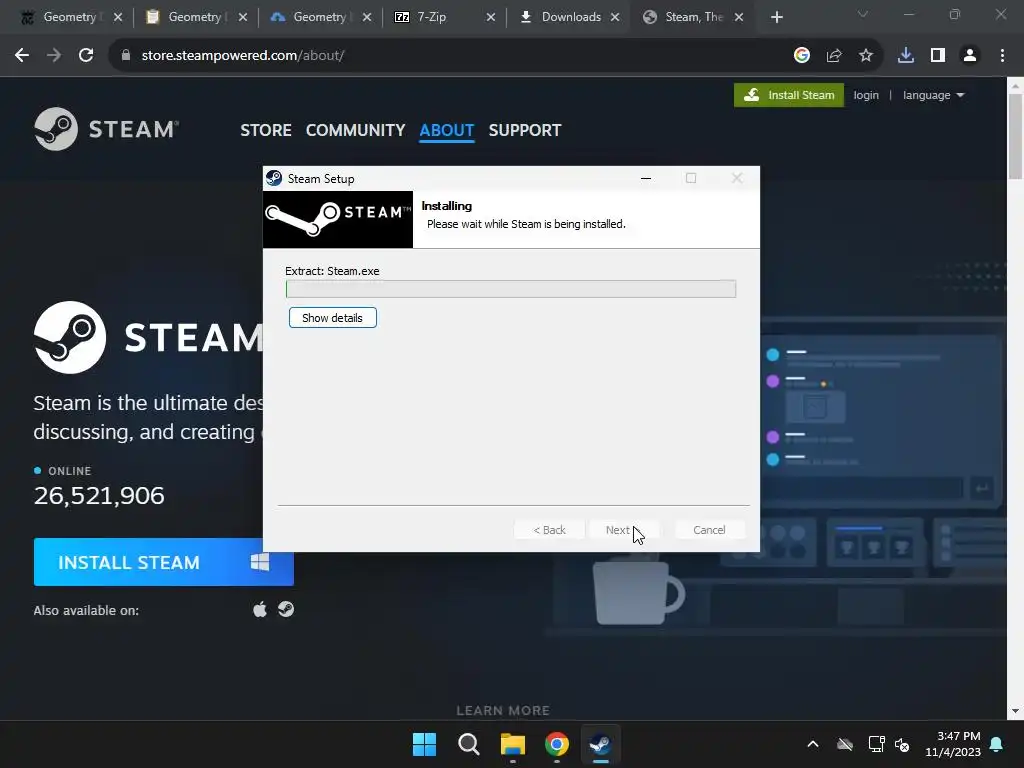
Task: Open the language dropdown
Action: click(x=933, y=95)
